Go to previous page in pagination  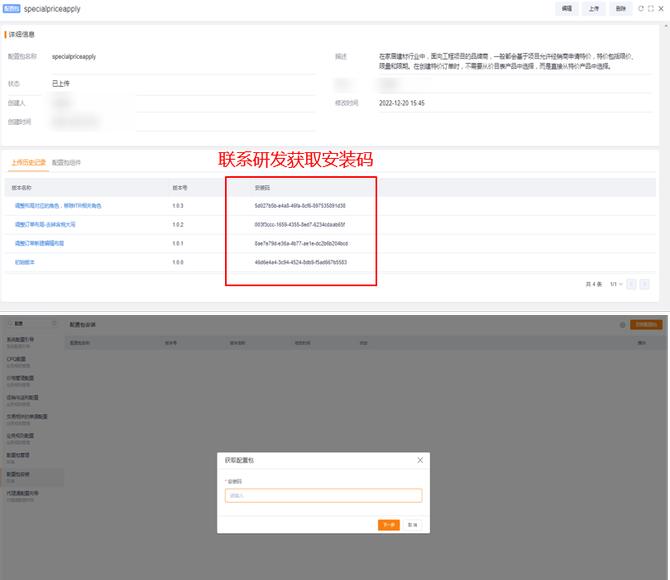630,284
